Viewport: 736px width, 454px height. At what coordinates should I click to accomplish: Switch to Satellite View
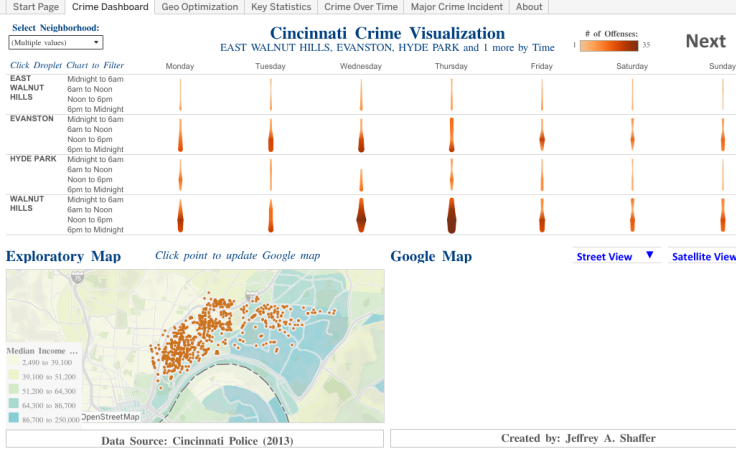click(703, 257)
